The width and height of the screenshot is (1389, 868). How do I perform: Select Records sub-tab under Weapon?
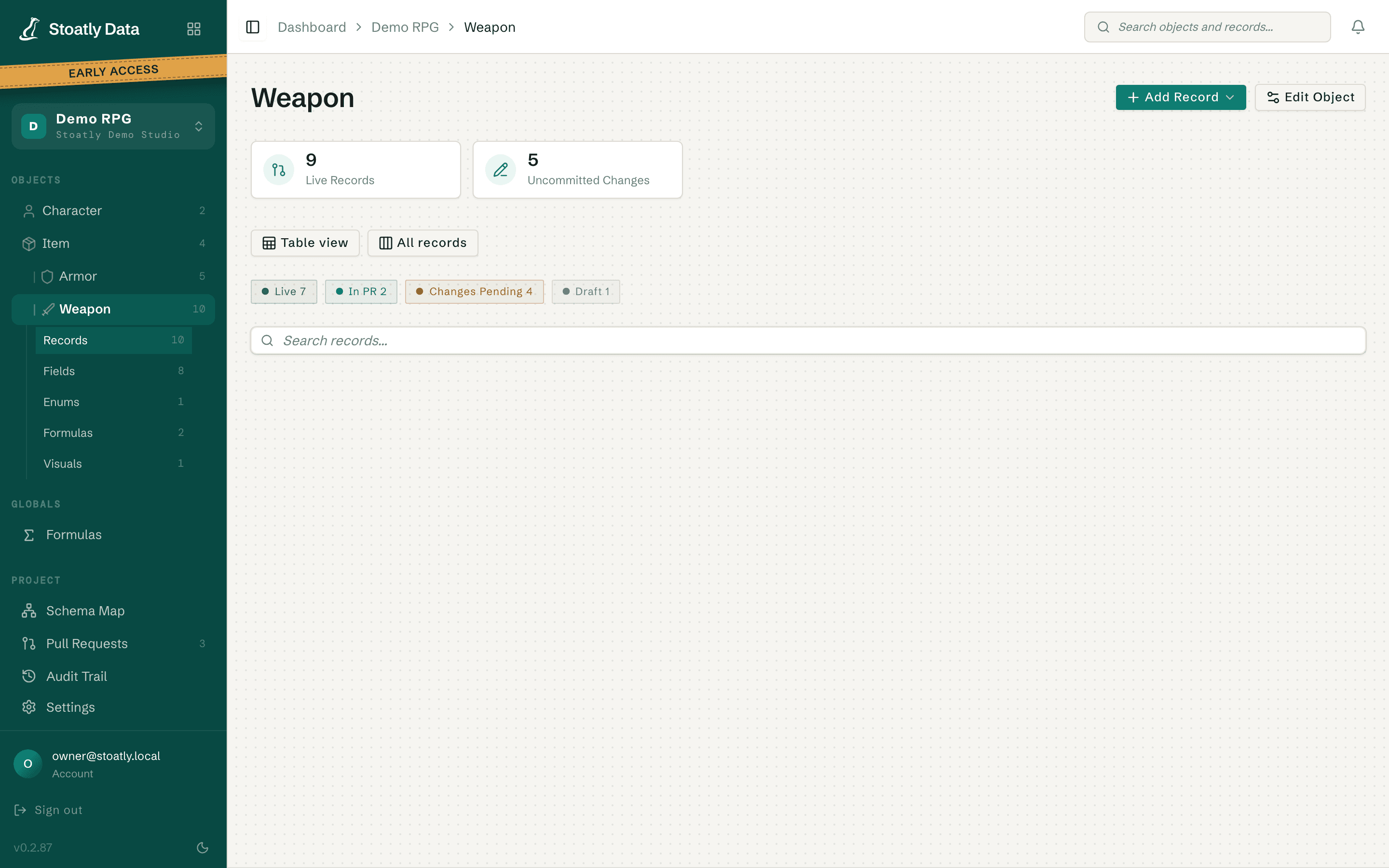(113, 340)
